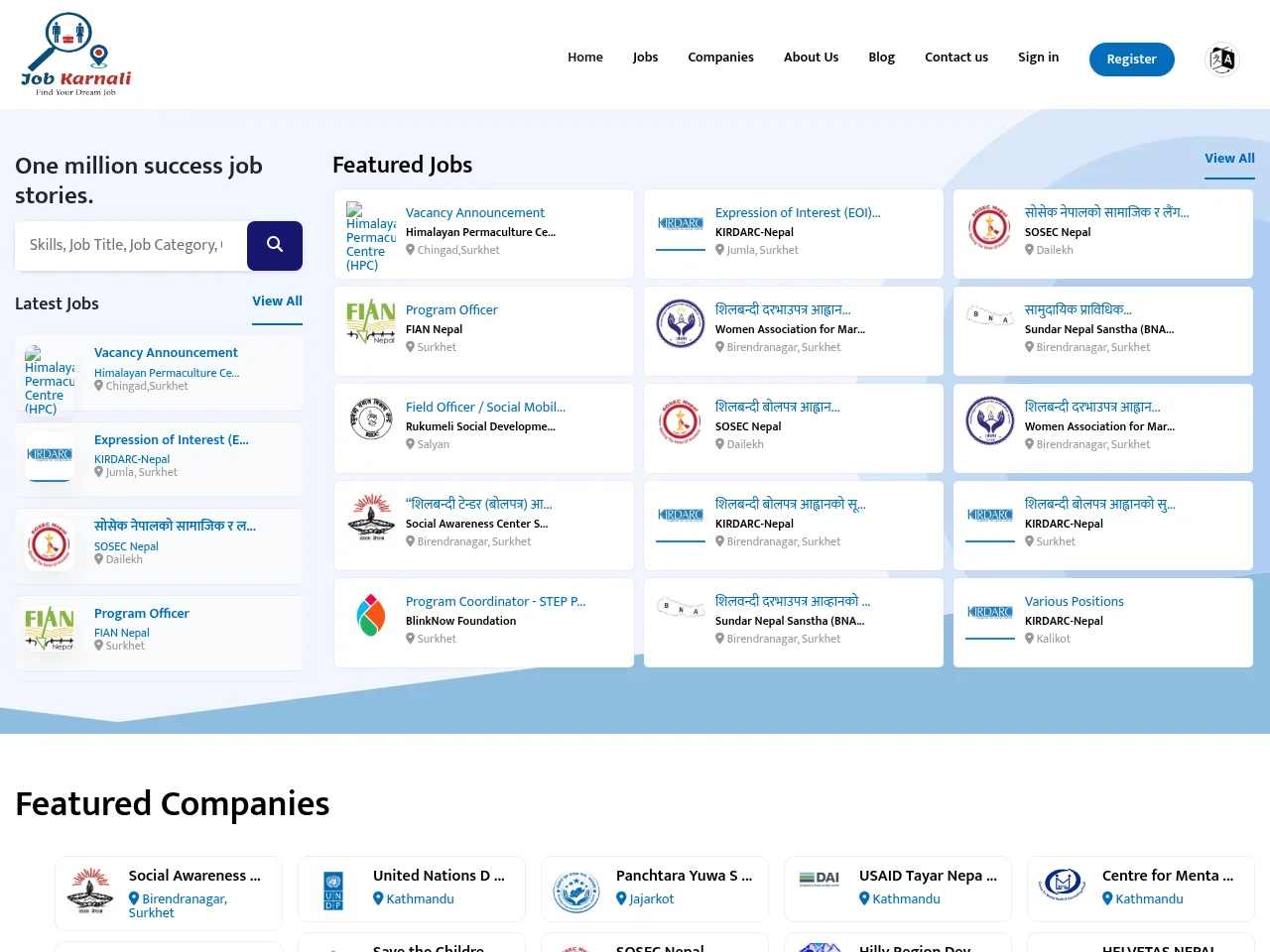Open United Nations D ... company card
Image resolution: width=1270 pixels, height=952 pixels.
click(412, 890)
